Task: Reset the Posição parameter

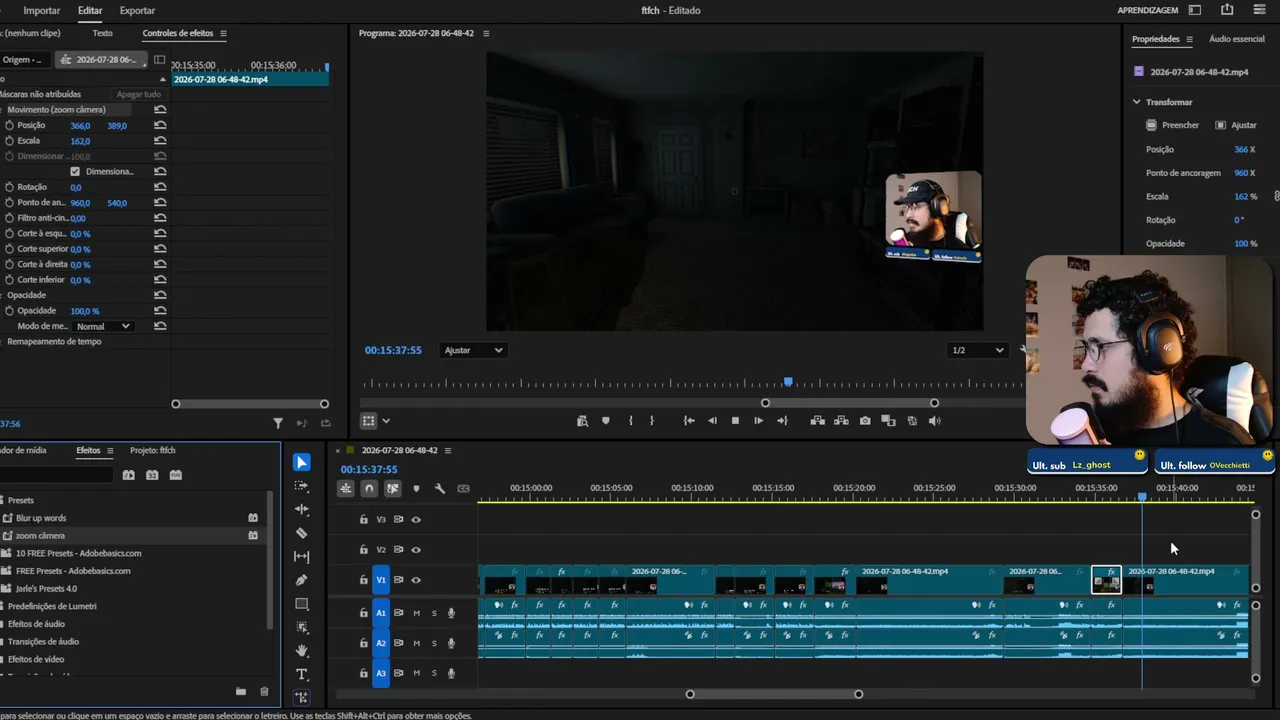Action: [x=160, y=125]
